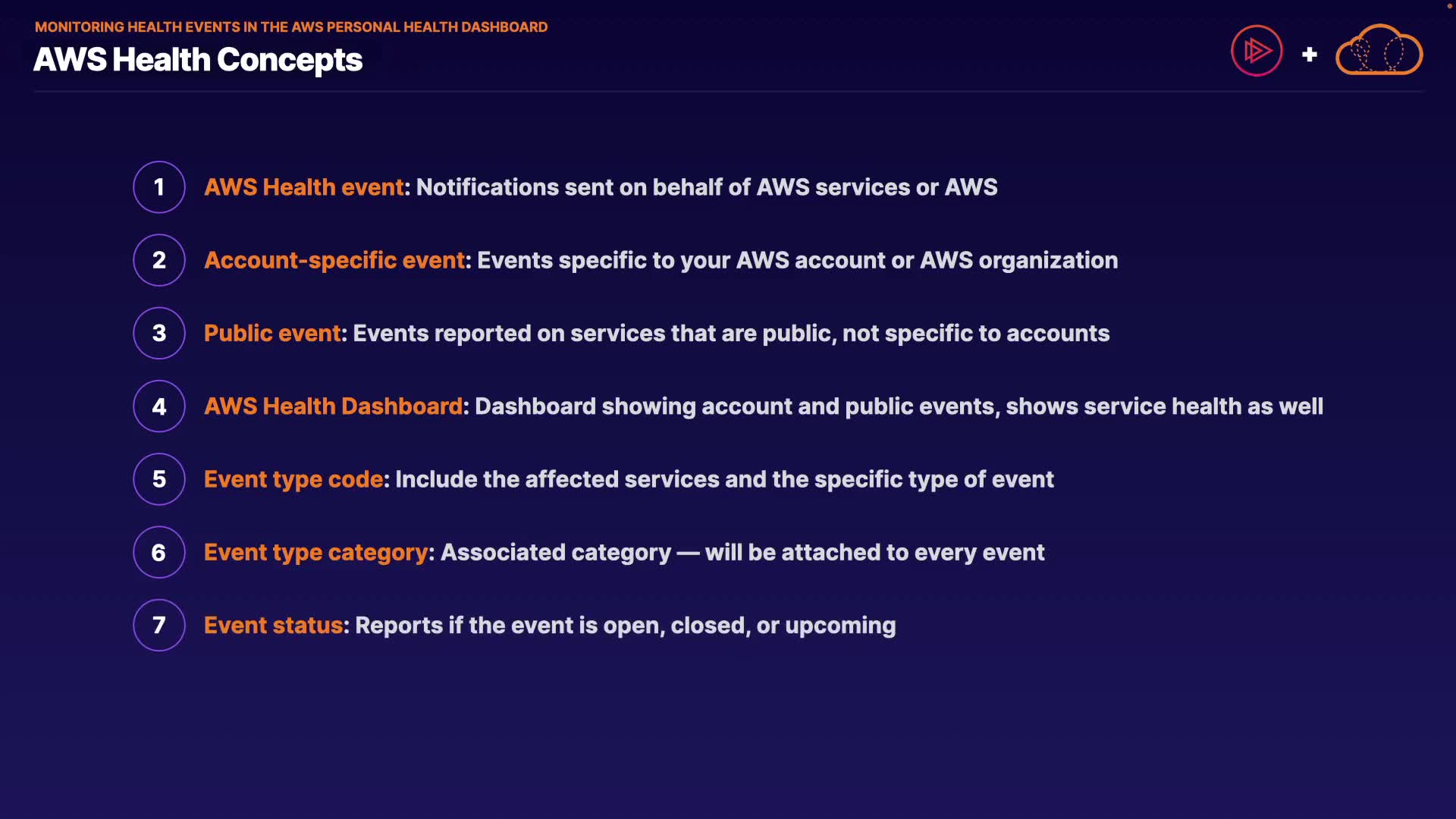The width and height of the screenshot is (1456, 819).
Task: Click the circled number 7 icon
Action: [x=159, y=625]
